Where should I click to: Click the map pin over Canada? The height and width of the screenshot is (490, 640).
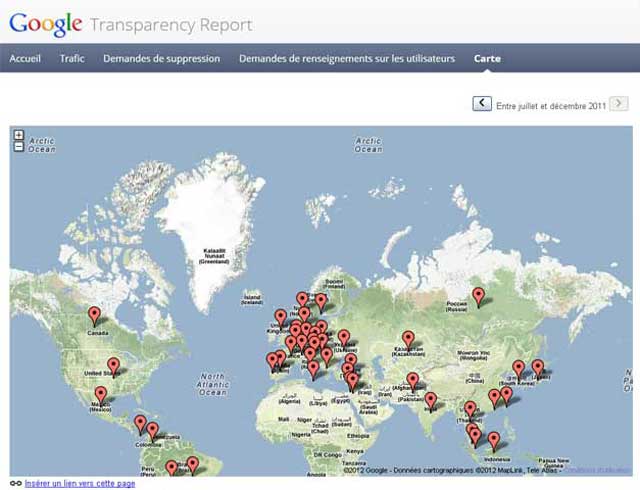[94, 316]
